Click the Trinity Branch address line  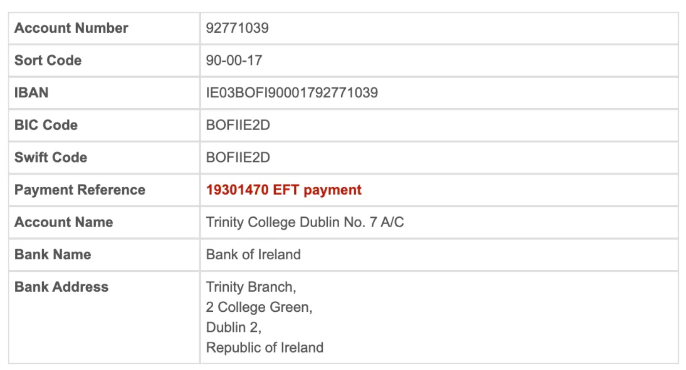251,287
